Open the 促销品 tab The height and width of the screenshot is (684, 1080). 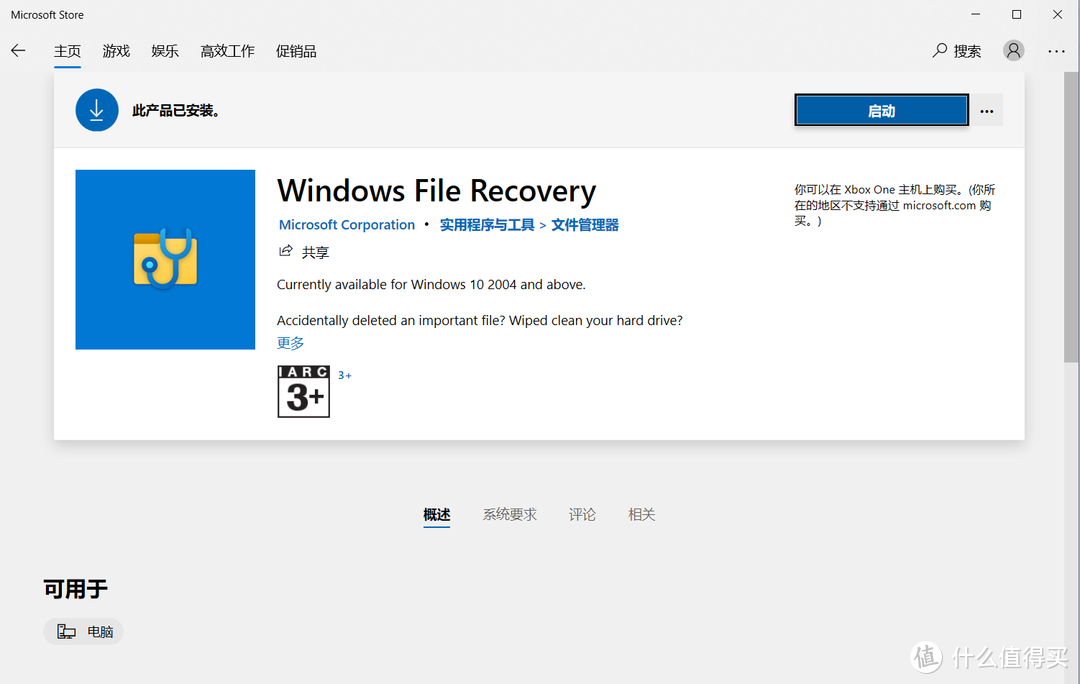(296, 51)
